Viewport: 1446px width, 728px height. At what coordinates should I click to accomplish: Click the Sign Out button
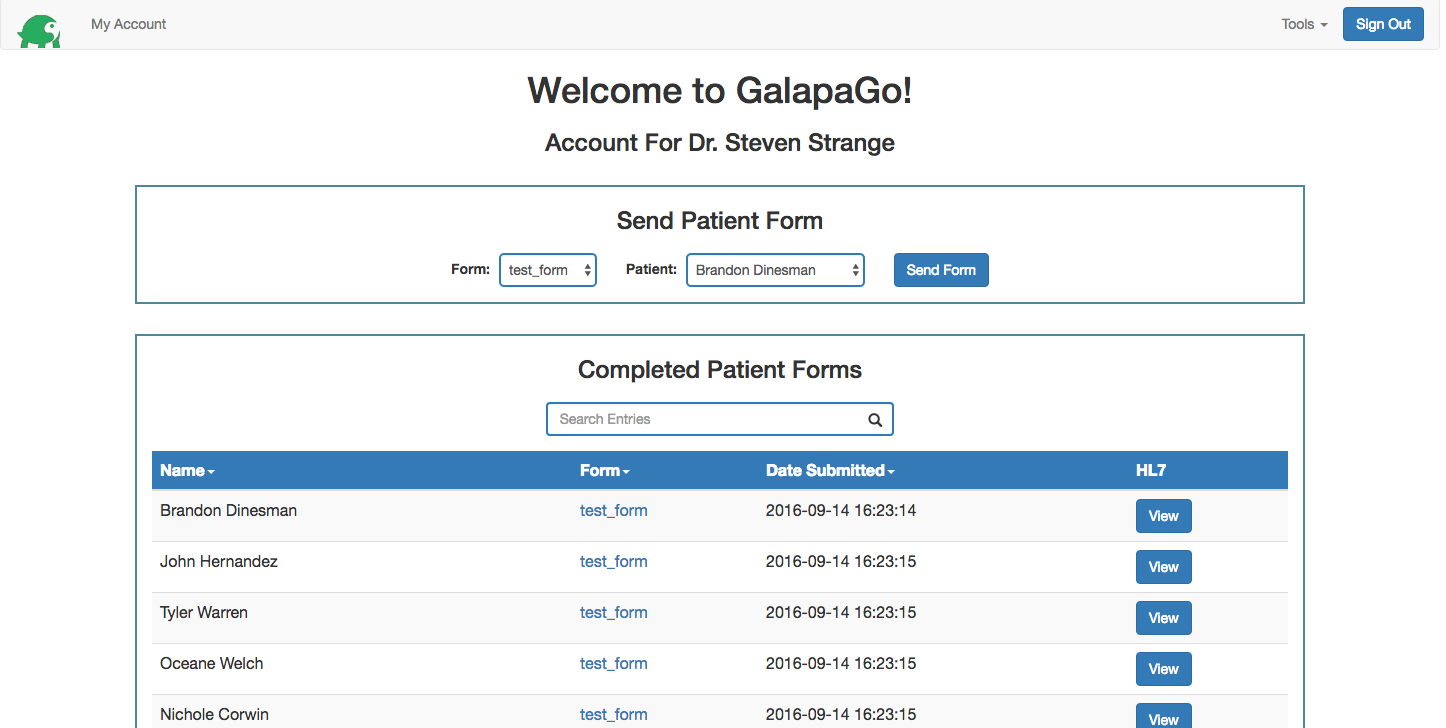click(x=1383, y=24)
